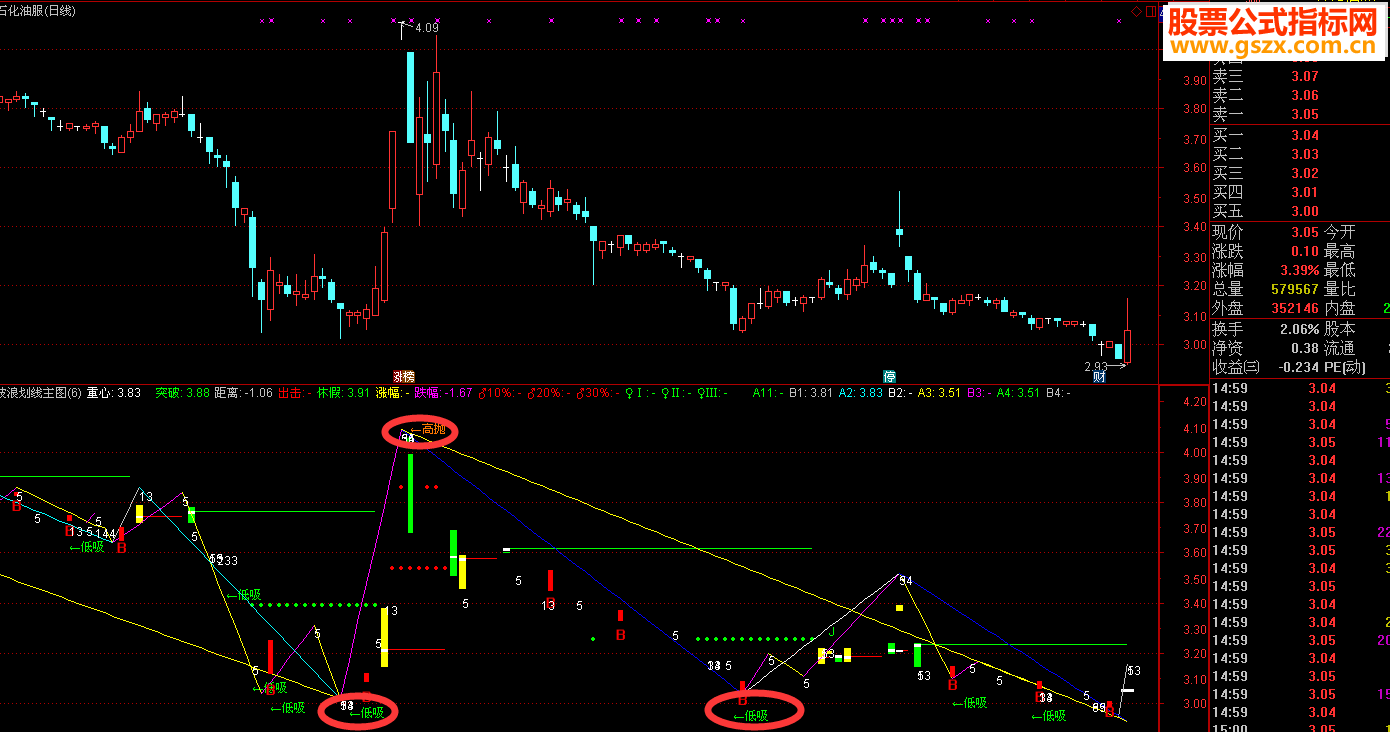
Task: Click the 涨榜 info marker under the chart
Action: tap(403, 377)
